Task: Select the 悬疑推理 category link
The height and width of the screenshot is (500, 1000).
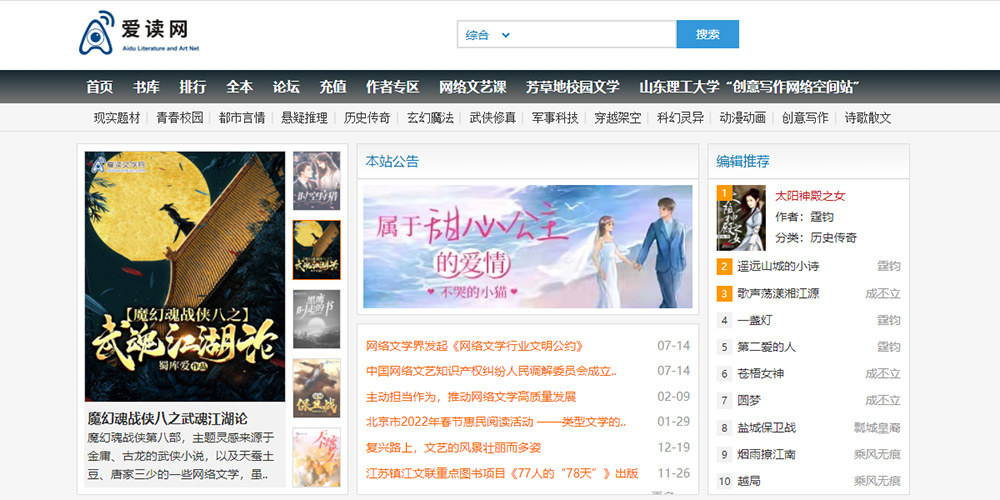Action: click(x=304, y=118)
